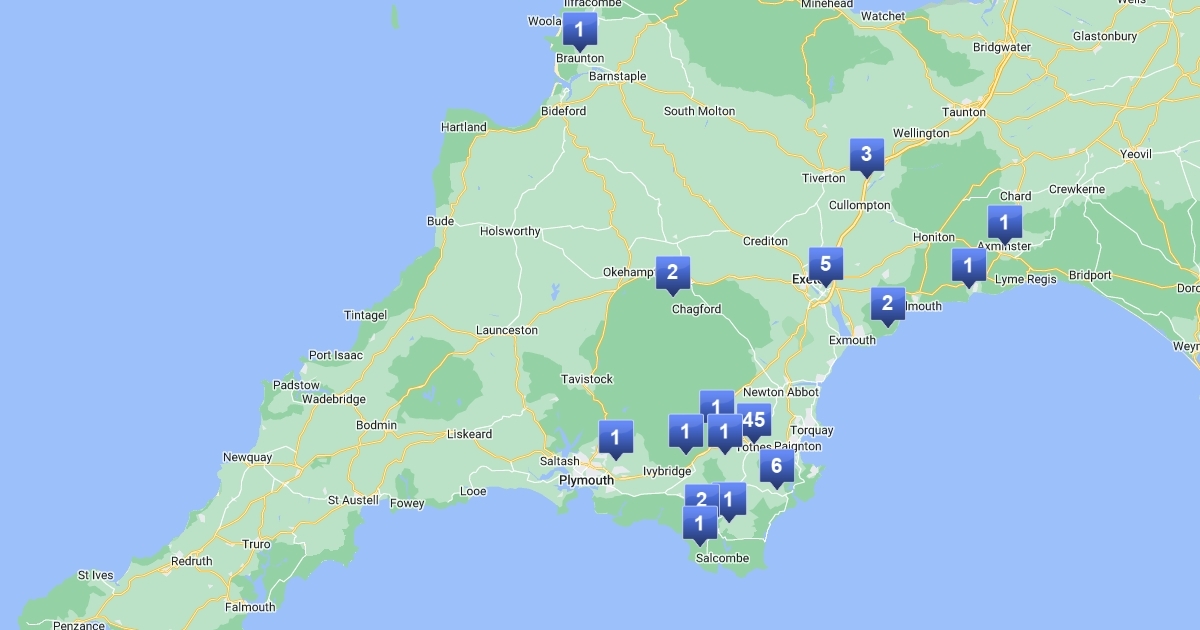Open the marker 1 above Axminster
This screenshot has height=630, width=1200.
[x=1005, y=224]
